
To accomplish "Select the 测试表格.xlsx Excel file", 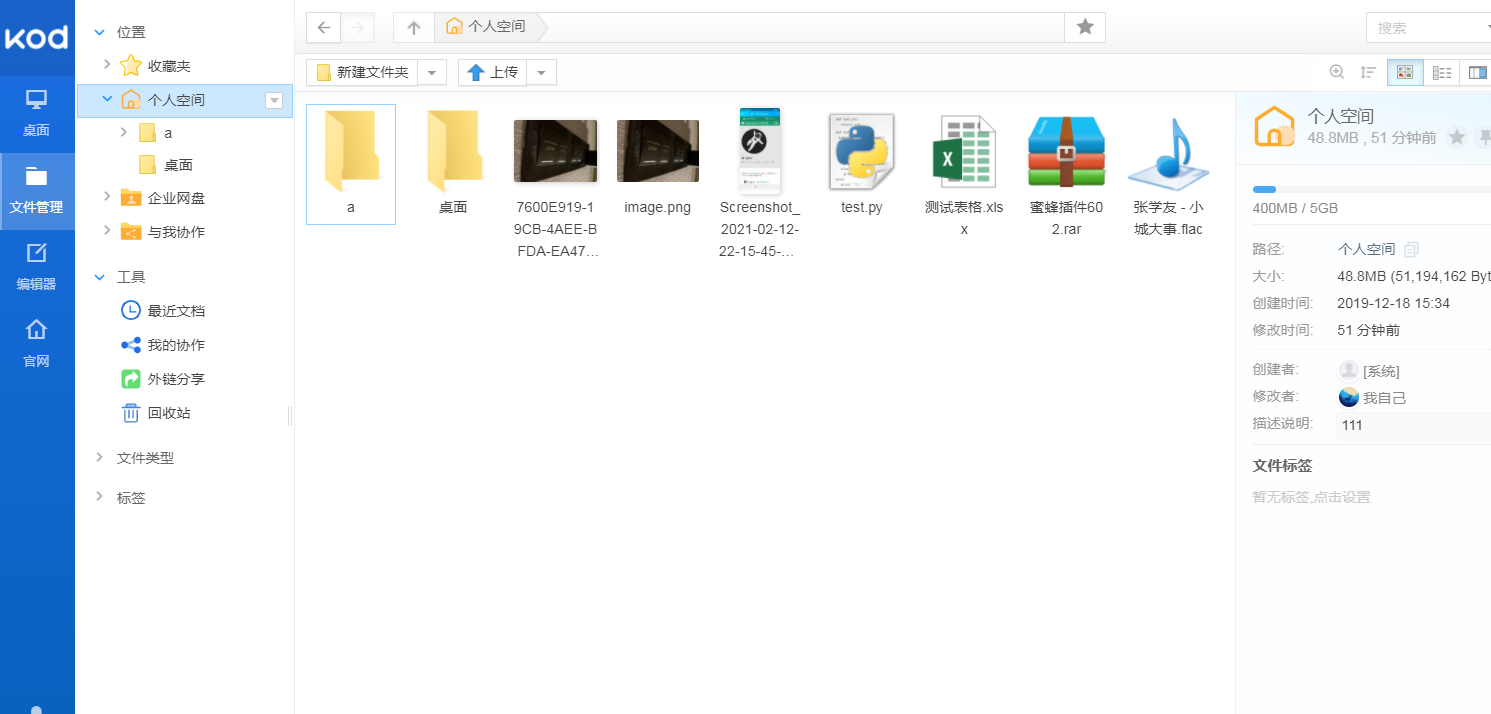I will (965, 174).
